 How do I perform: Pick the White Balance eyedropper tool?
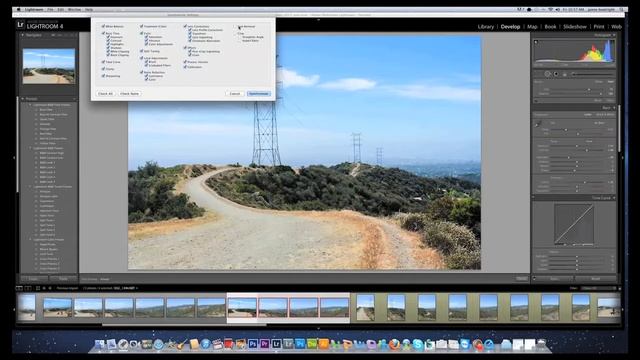pos(538,124)
